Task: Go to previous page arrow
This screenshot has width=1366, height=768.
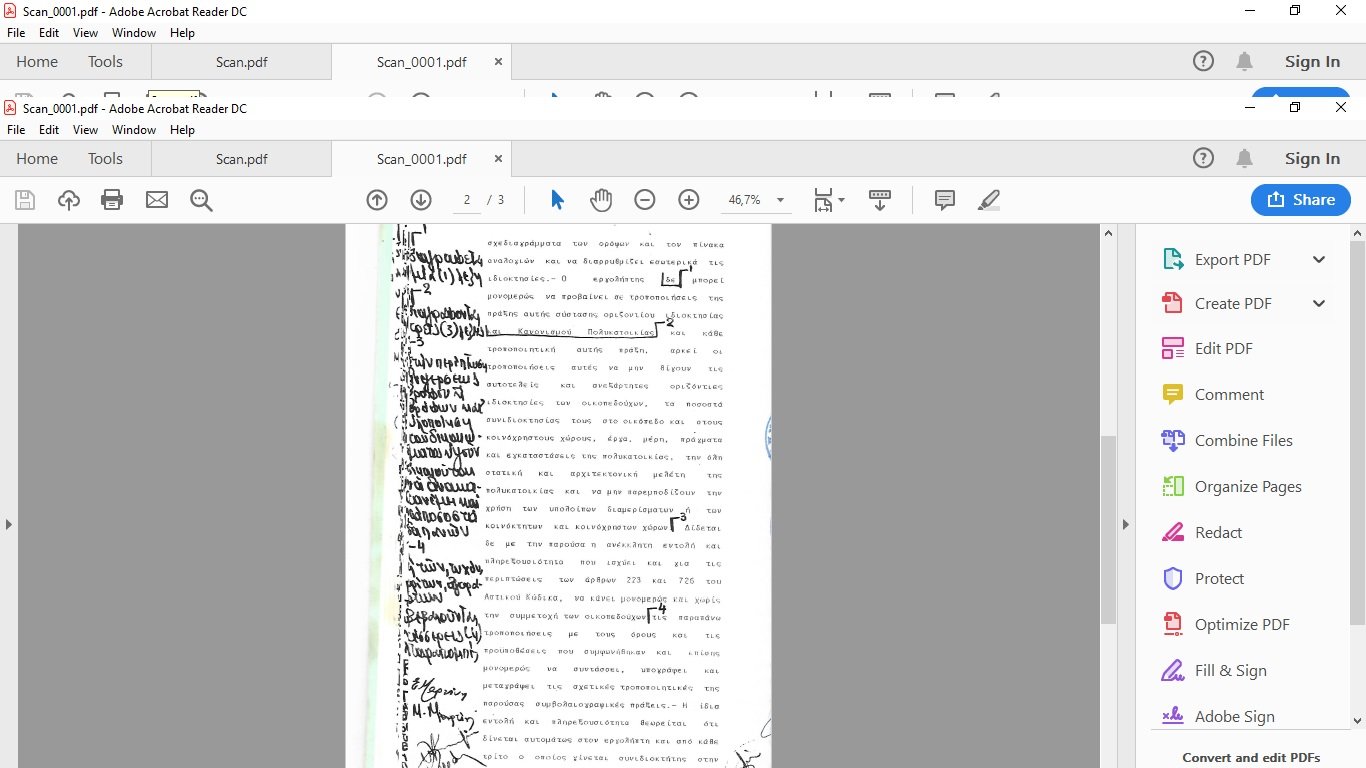Action: (377, 200)
